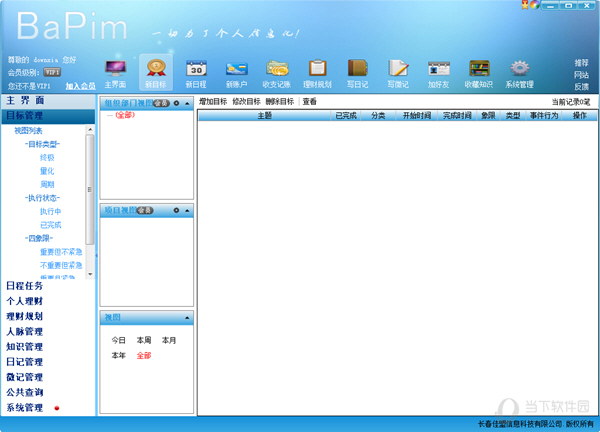Open 理财规划 sidebar section
The width and height of the screenshot is (600, 432).
coord(24,316)
